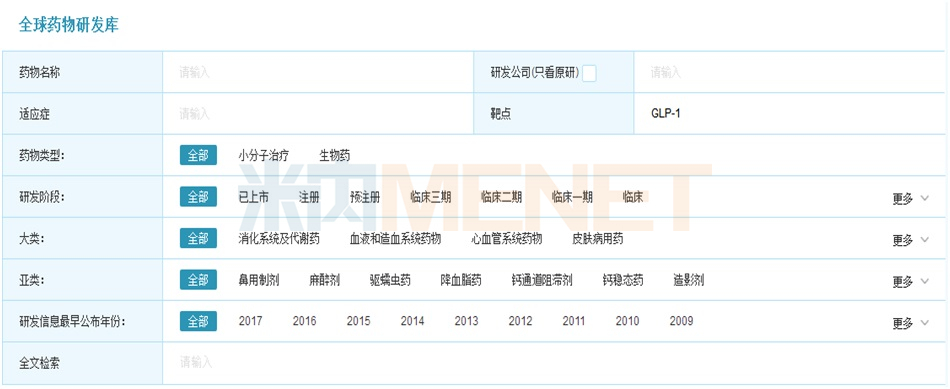The image size is (950, 389).
Task: Choose 鼻用制剂 subcategory
Action: pos(259,280)
